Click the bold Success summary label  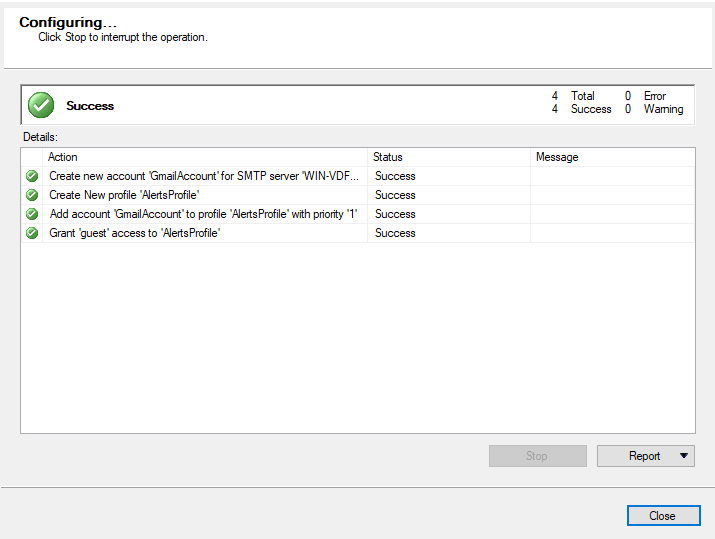tap(90, 106)
